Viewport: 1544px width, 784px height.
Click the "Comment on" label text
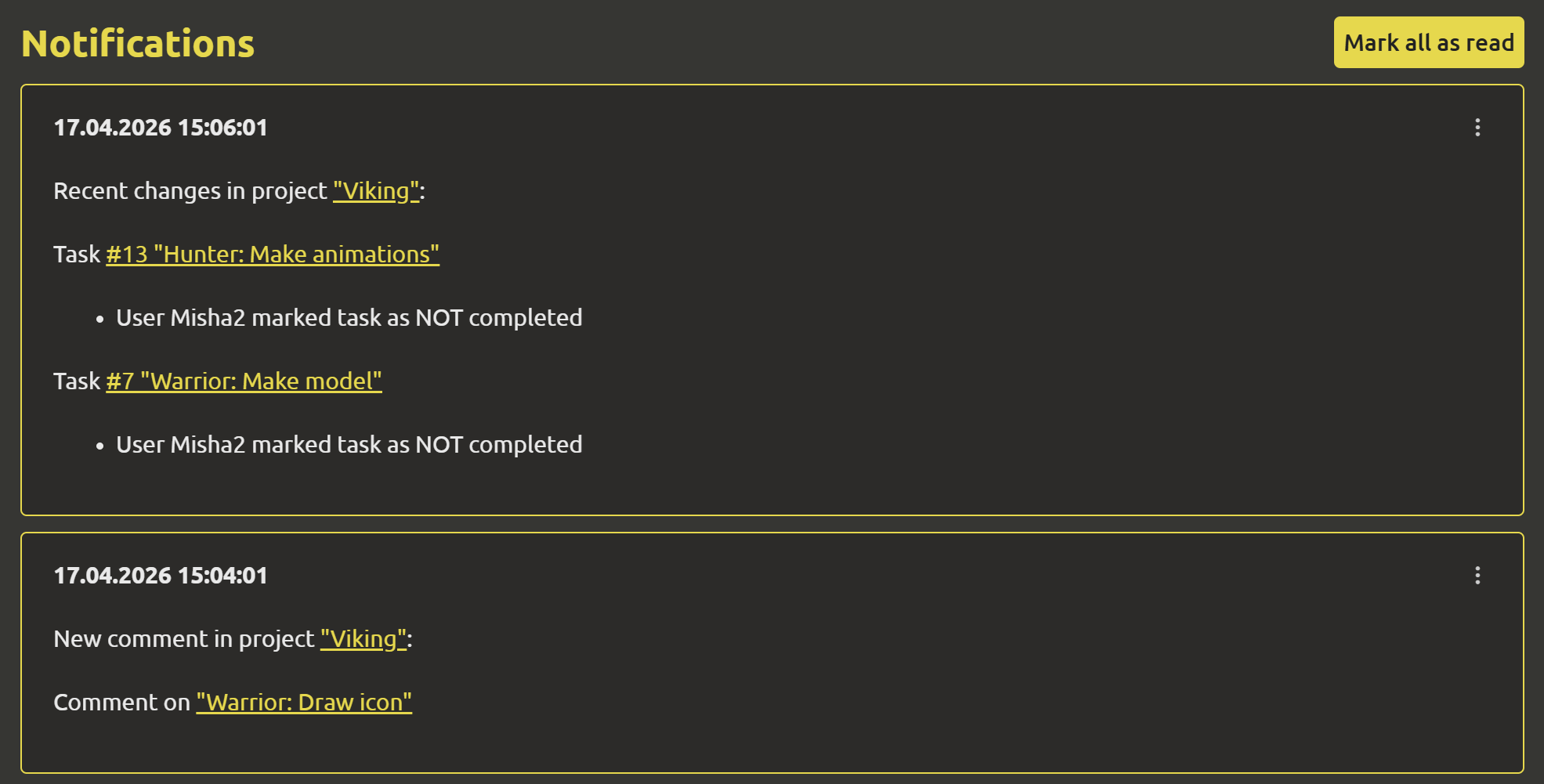121,703
